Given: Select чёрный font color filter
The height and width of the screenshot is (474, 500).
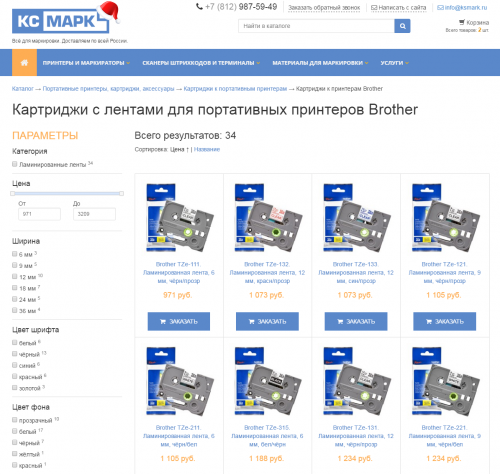Looking at the screenshot, I should (15, 354).
